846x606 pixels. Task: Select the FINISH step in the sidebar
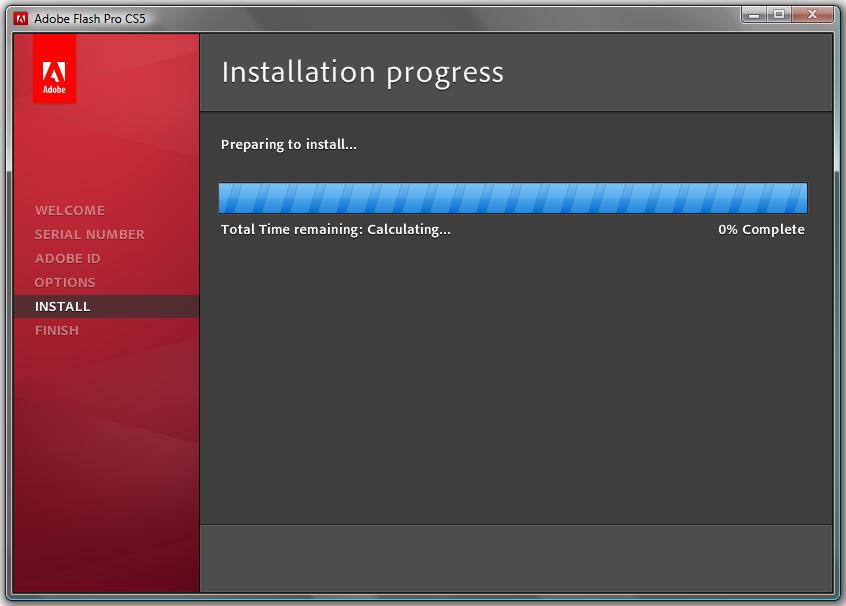tap(59, 330)
